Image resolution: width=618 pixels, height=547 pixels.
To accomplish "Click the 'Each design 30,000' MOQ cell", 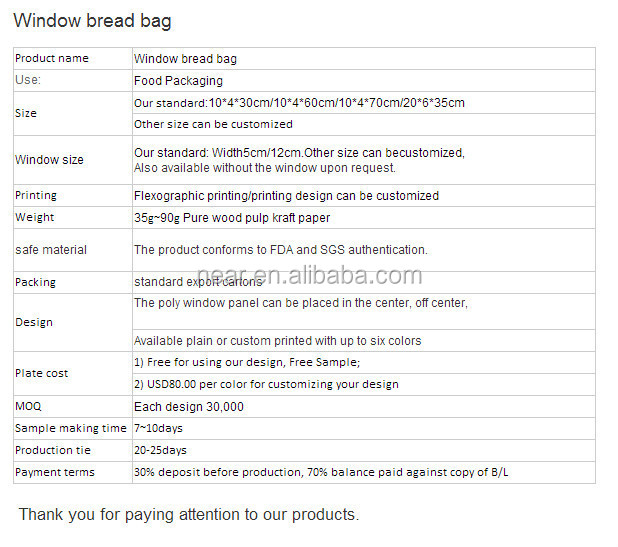I will 364,406.
